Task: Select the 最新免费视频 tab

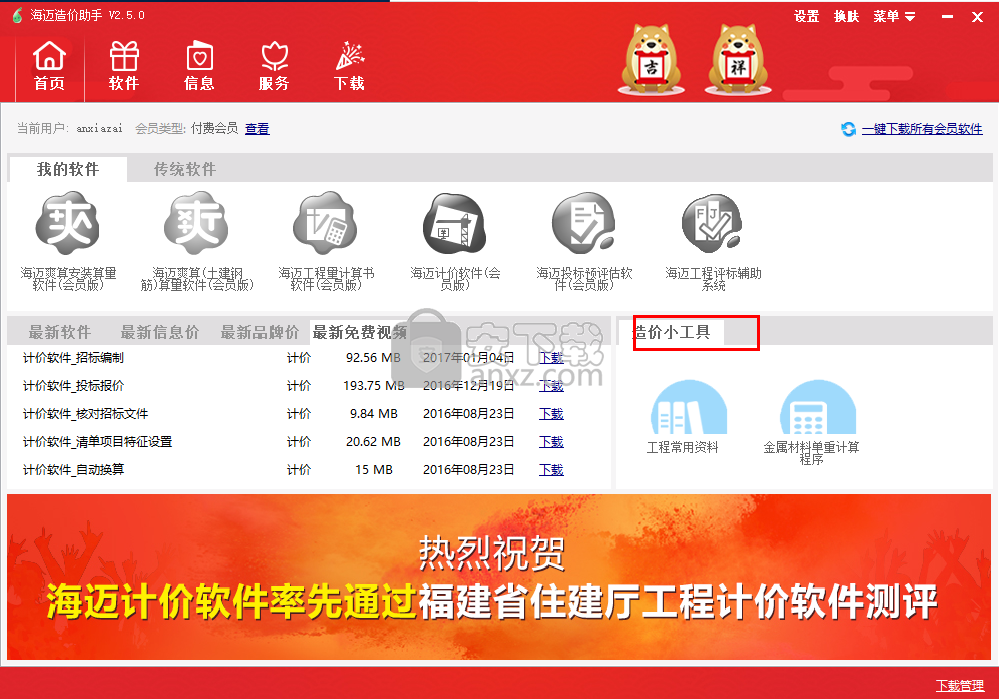Action: tap(359, 332)
